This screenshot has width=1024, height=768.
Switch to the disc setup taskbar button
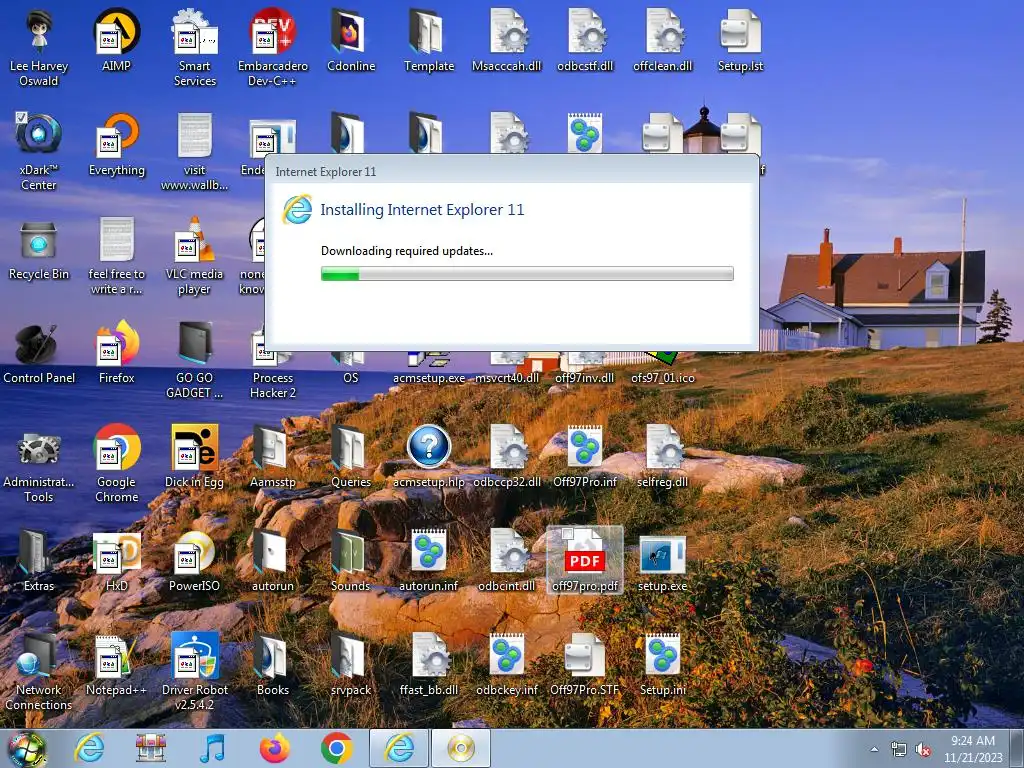point(460,748)
